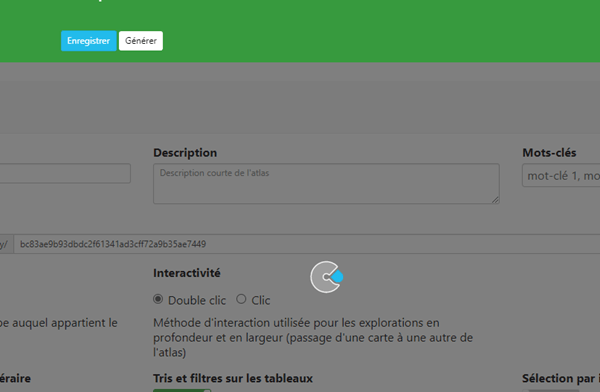Click the partially visible name input field at left
This screenshot has width=600, height=392.
[65, 173]
